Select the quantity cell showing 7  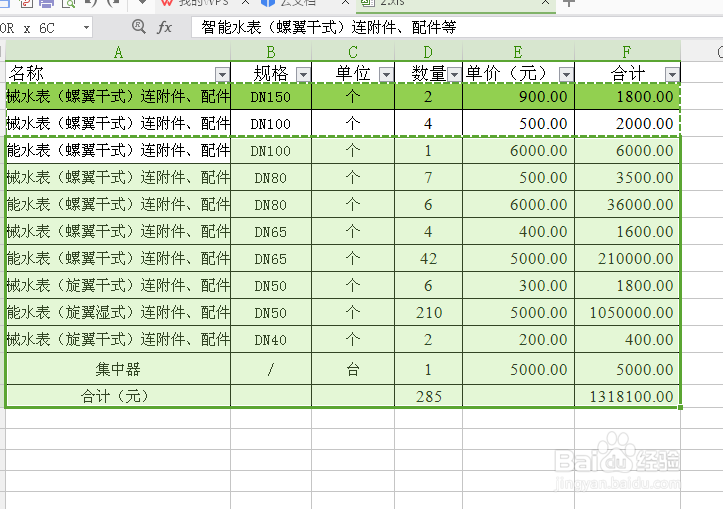click(428, 178)
